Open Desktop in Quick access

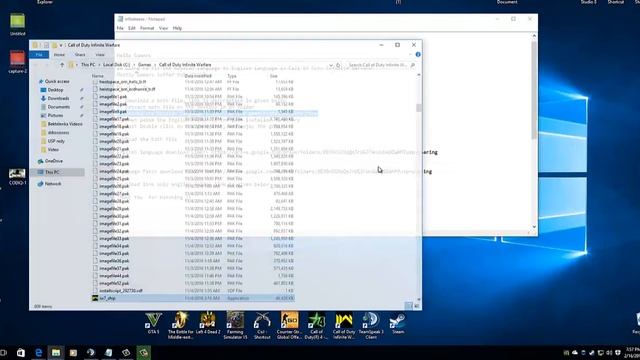coord(55,90)
